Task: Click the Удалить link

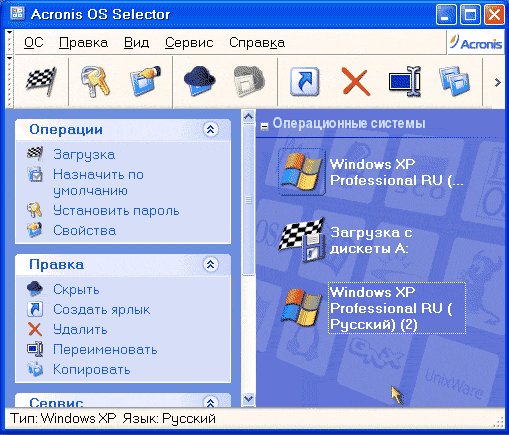Action: pyautogui.click(x=80, y=330)
